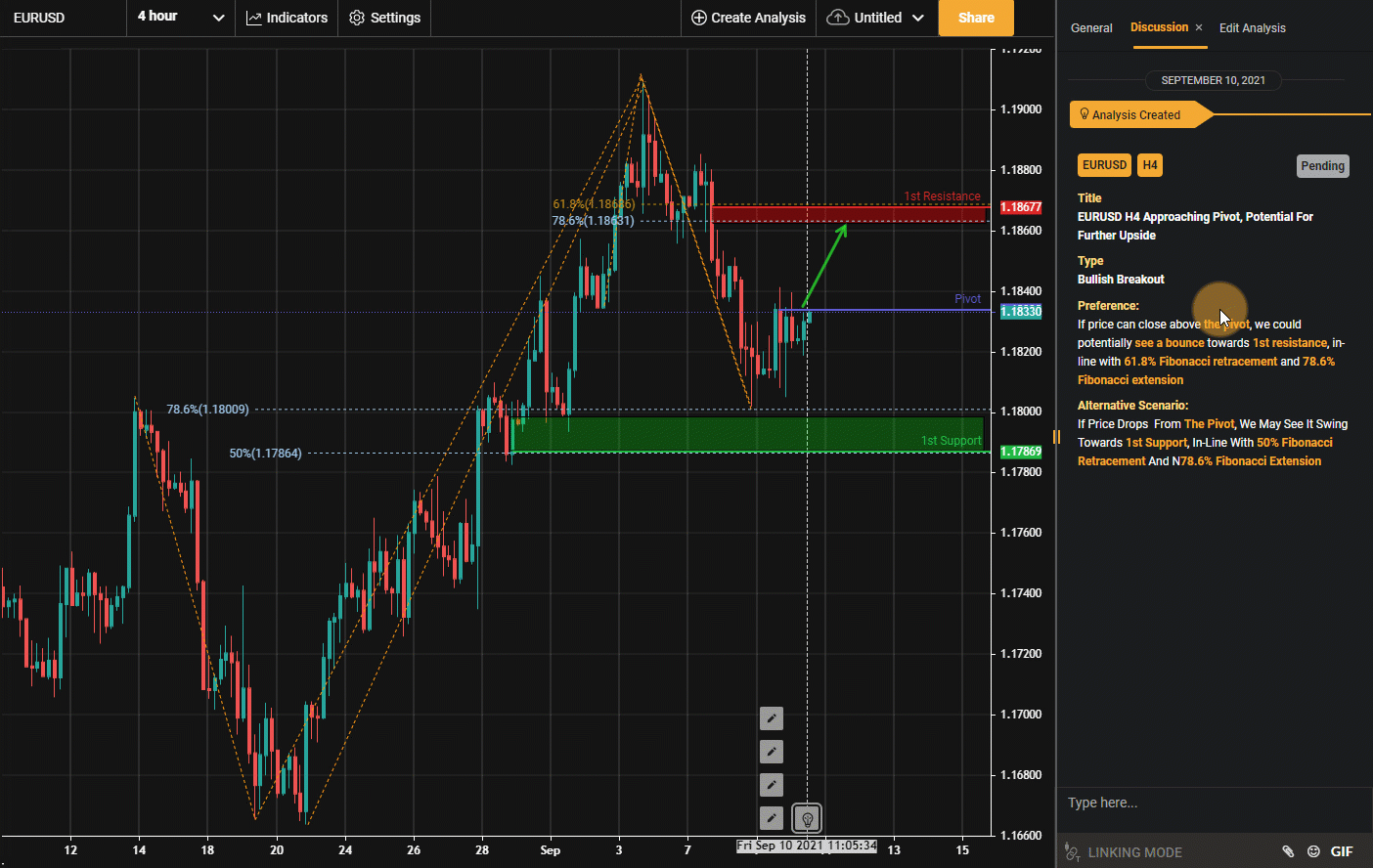
Task: Click the GIF button in the chat bar
Action: point(1342,851)
